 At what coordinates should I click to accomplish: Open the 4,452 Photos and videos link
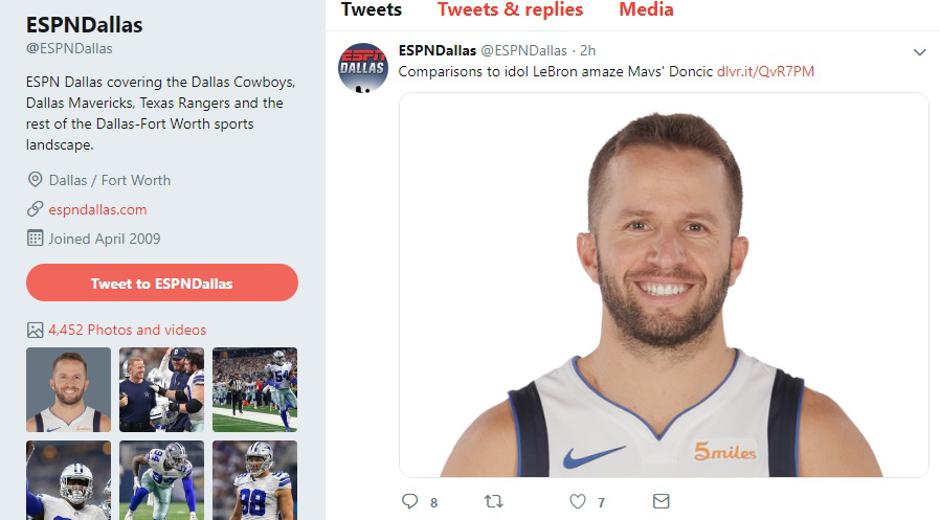click(127, 330)
